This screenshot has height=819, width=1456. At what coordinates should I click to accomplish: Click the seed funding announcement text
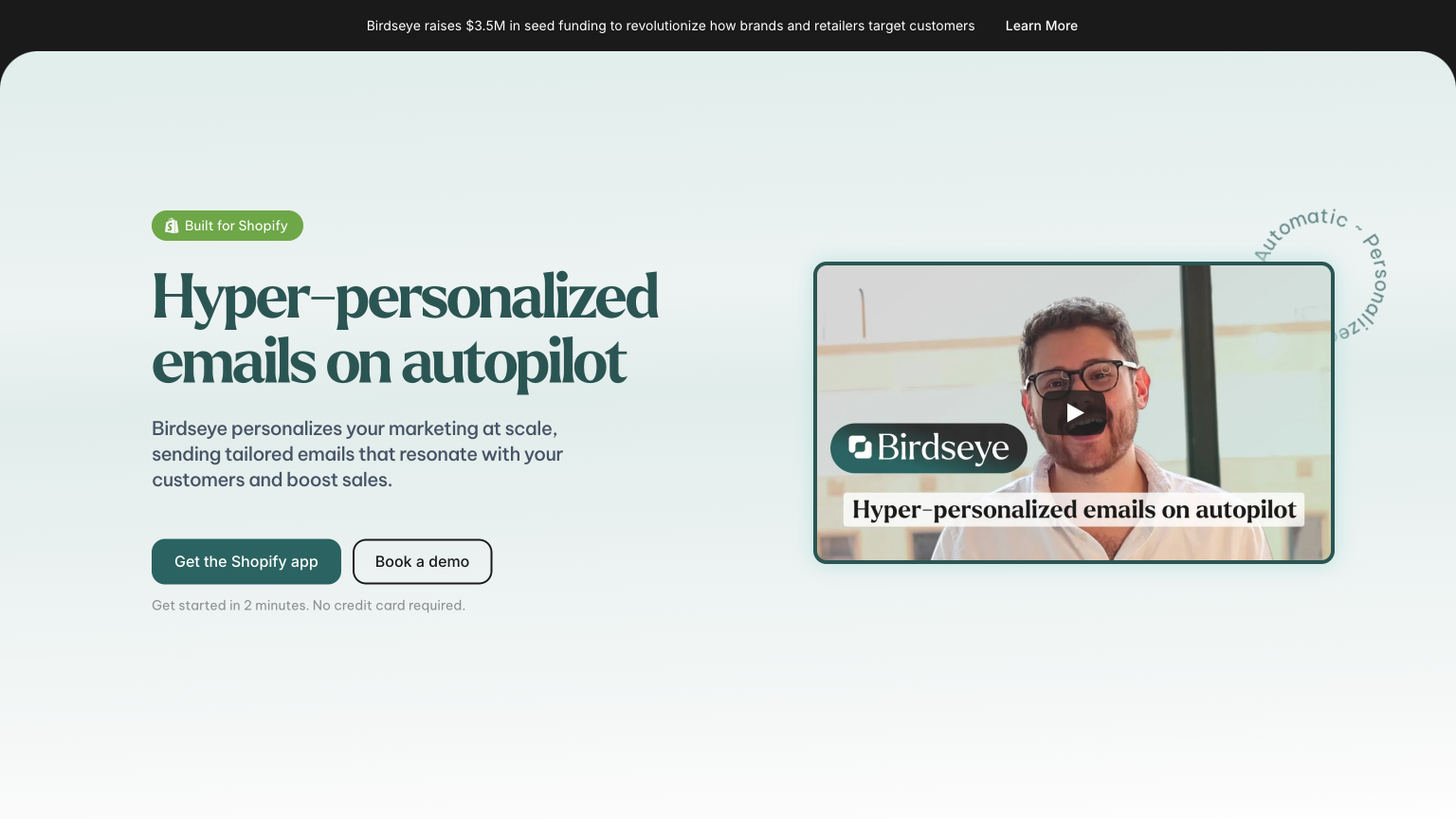pyautogui.click(x=670, y=26)
